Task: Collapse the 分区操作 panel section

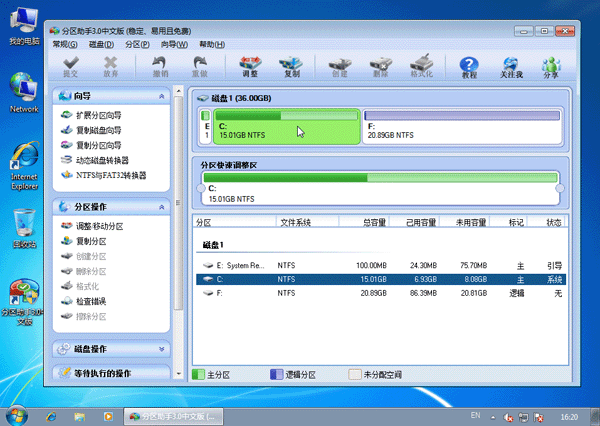Action: coord(162,207)
